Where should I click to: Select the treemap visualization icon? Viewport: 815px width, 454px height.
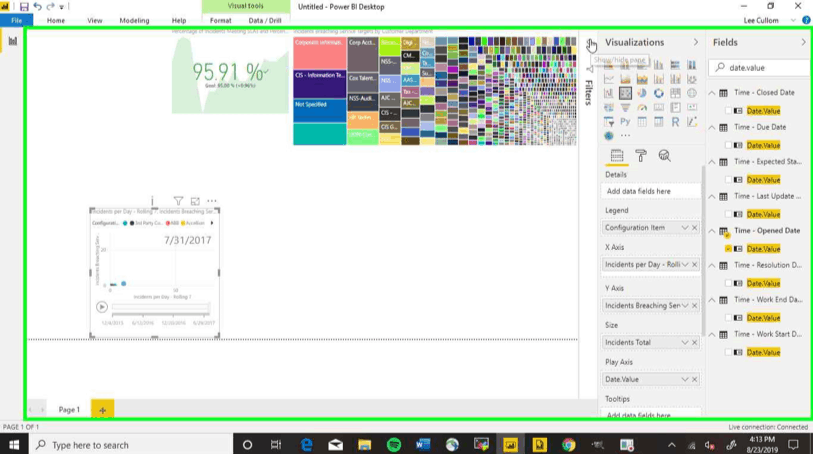click(x=675, y=93)
